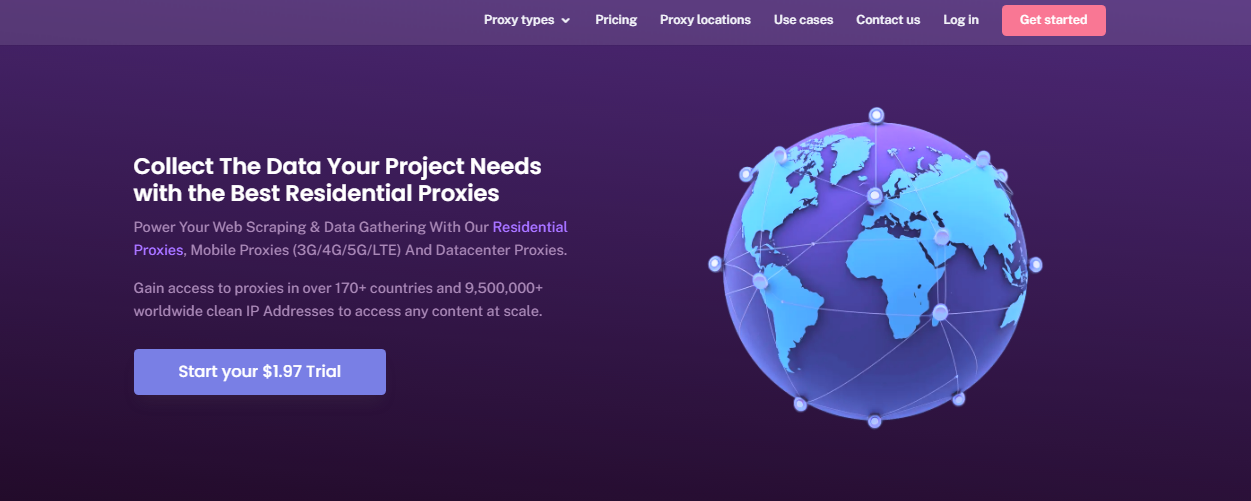Click the node pin at globe's far left edge
Image resolution: width=1251 pixels, height=501 pixels.
pos(715,264)
